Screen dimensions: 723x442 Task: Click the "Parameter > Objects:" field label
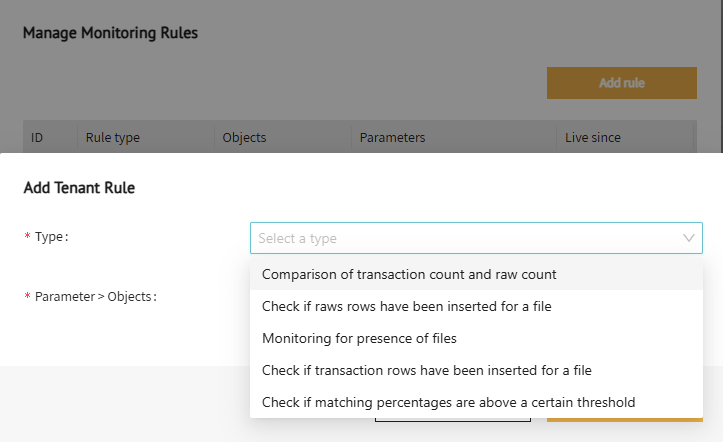coord(95,297)
